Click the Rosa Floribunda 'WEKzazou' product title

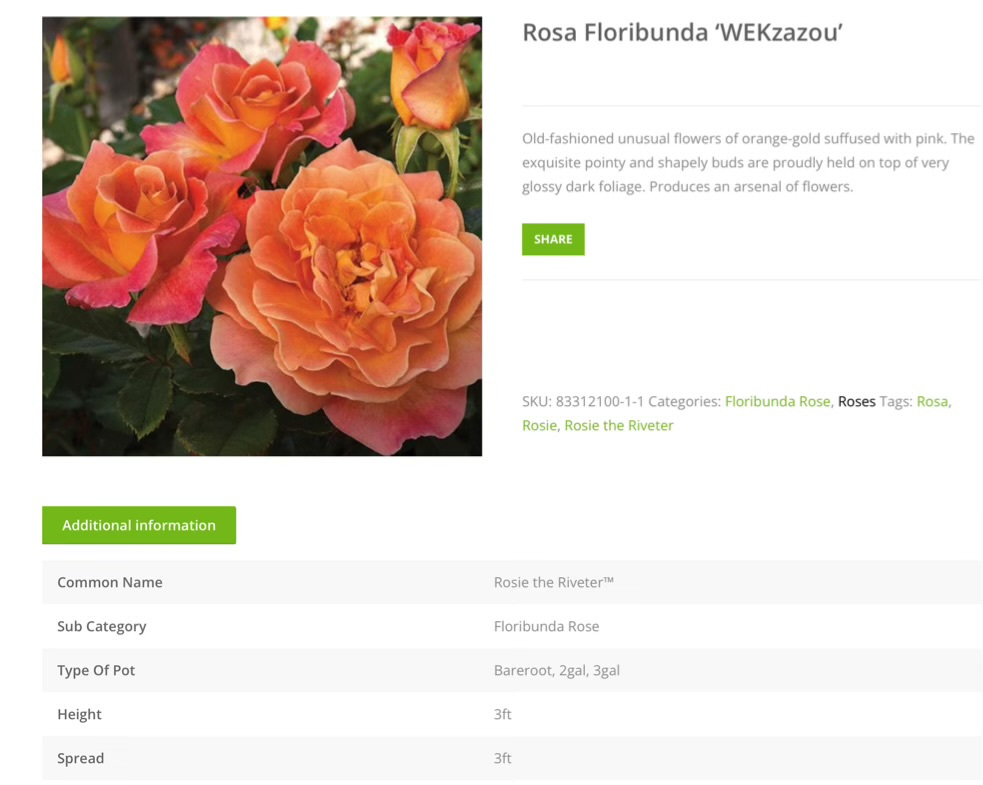coord(683,33)
